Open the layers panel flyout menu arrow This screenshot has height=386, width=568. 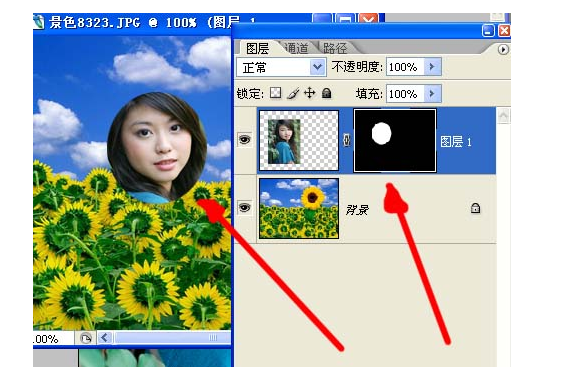coord(503,49)
